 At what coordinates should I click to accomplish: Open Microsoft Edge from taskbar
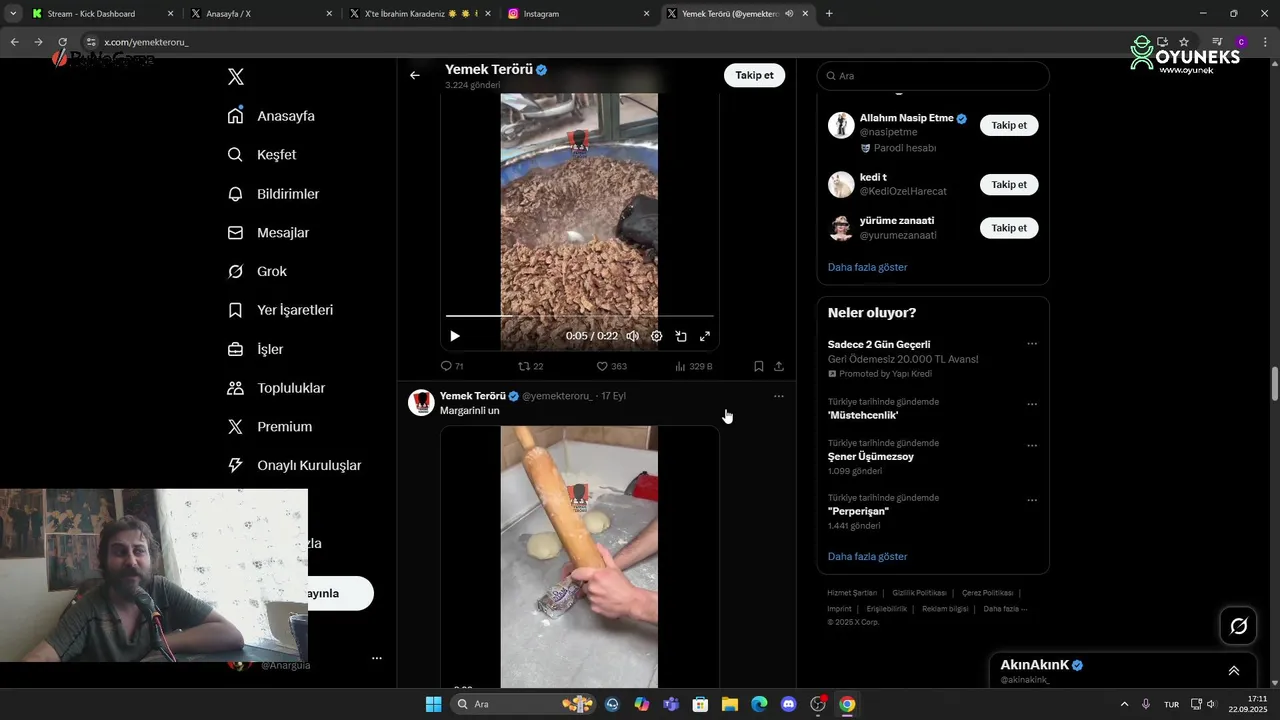point(759,704)
